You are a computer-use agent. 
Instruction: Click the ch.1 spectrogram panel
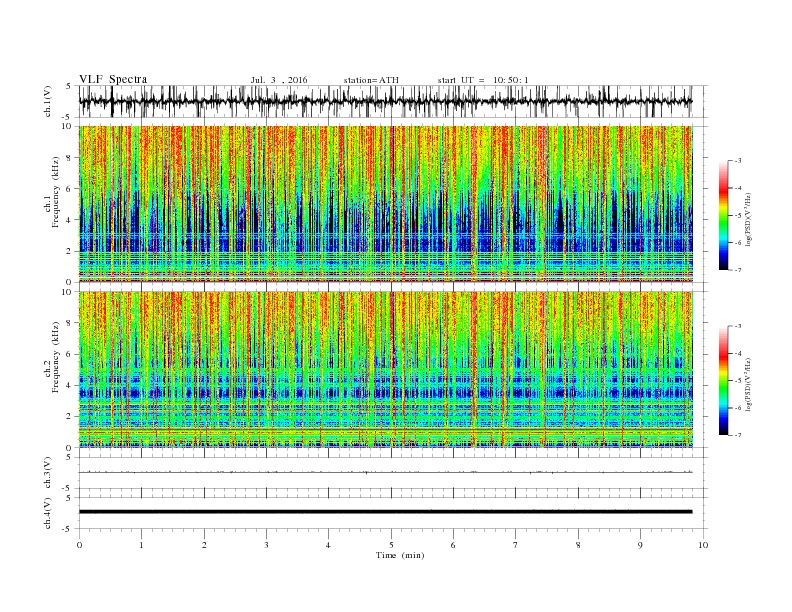386,204
